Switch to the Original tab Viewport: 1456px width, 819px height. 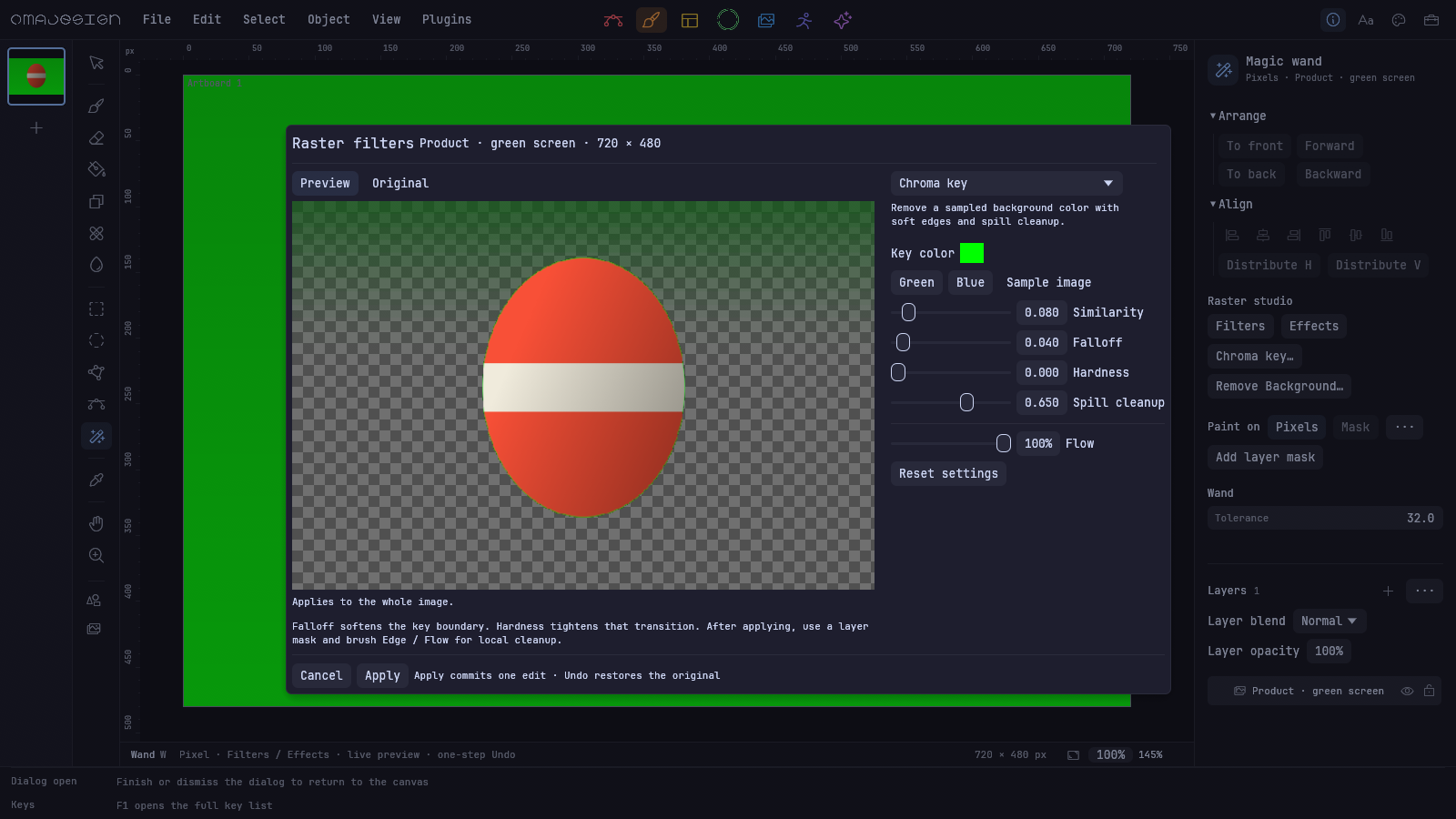[x=400, y=183]
